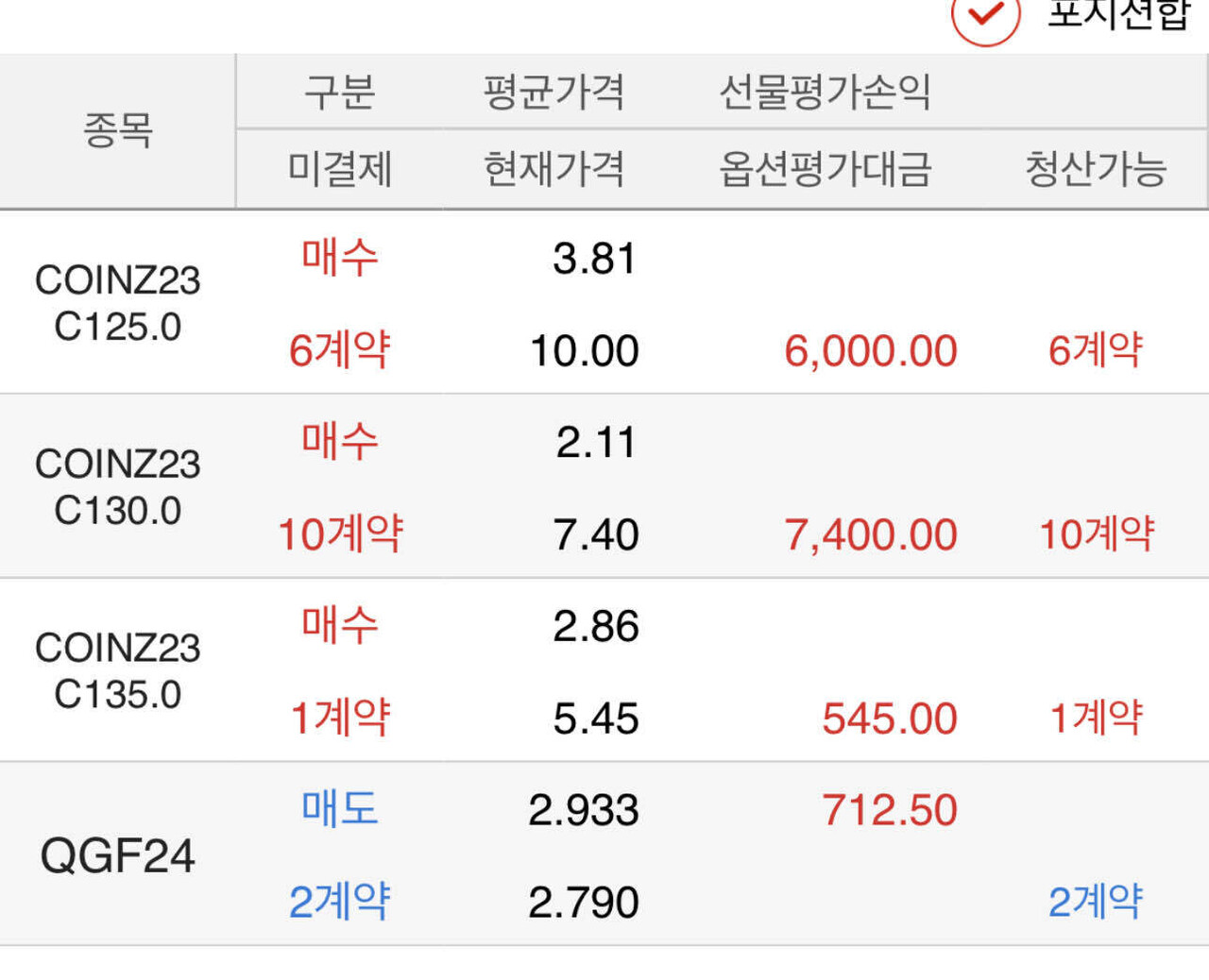
Task: Click 매수 in the C130.0 row
Action: point(340,441)
